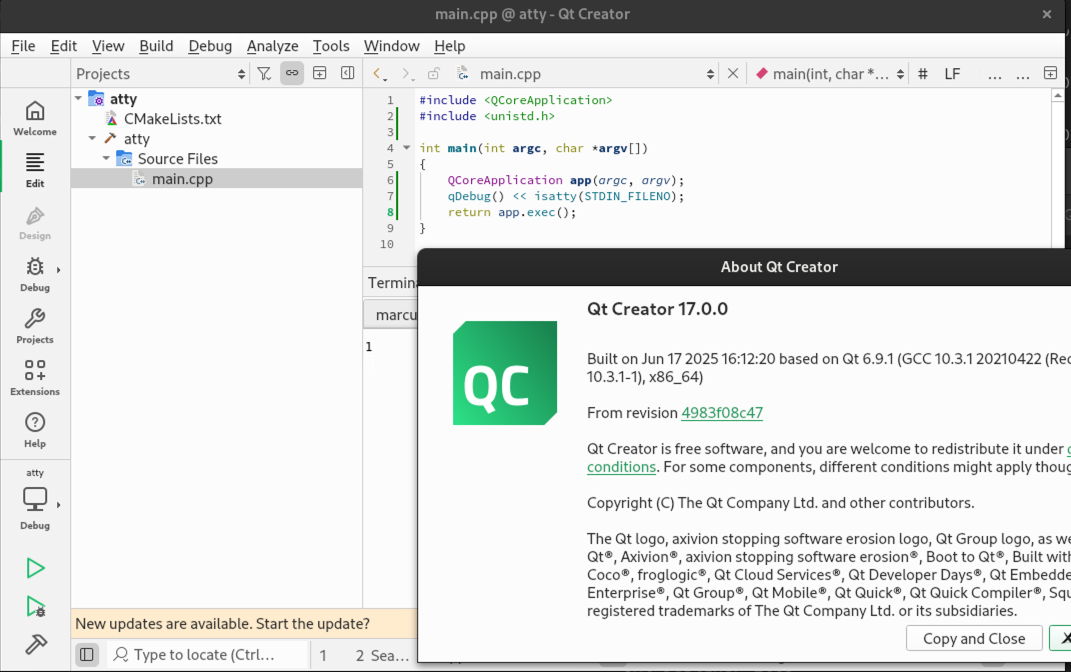This screenshot has width=1071, height=672.
Task: Click Copy and Close button
Action: pyautogui.click(x=974, y=639)
